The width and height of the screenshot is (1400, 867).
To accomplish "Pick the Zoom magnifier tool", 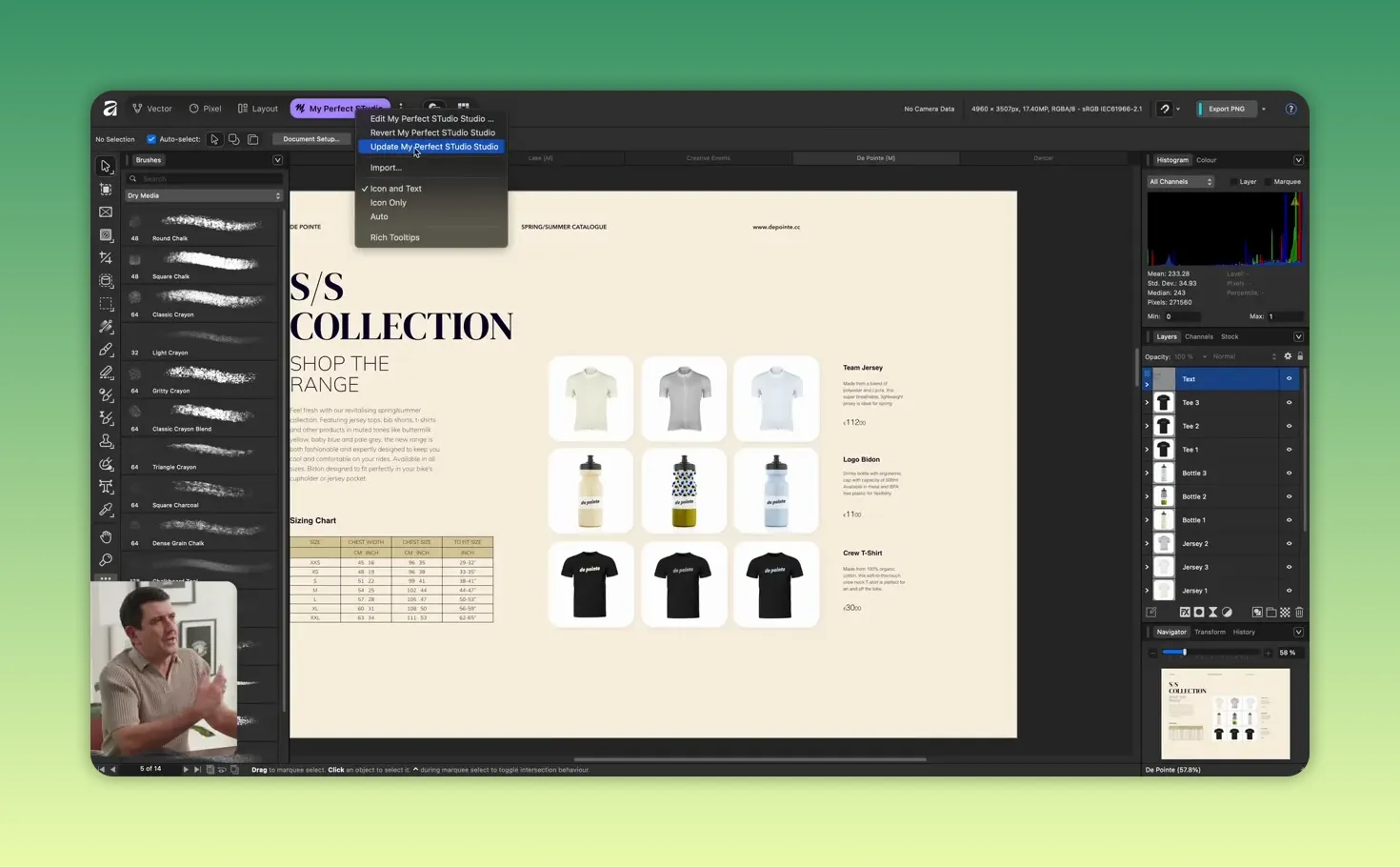I will (x=106, y=560).
